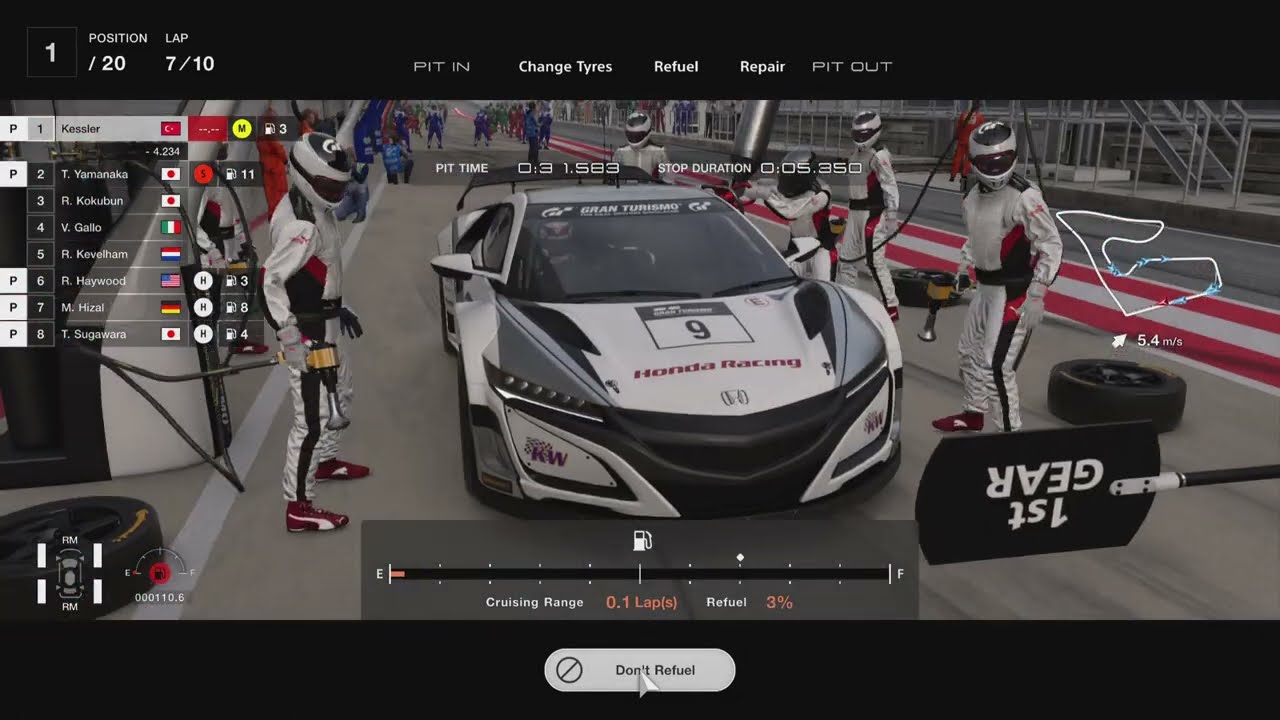1280x720 pixels.
Task: Click the white H tyre icon for R. Haywood
Action: tap(203, 281)
